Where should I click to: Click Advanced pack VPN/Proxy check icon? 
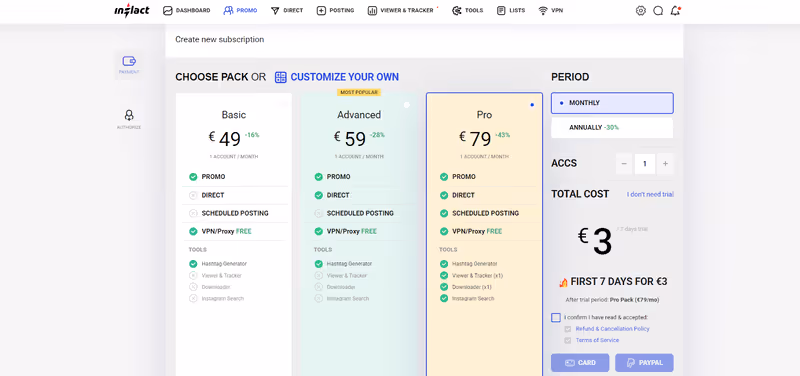point(318,231)
